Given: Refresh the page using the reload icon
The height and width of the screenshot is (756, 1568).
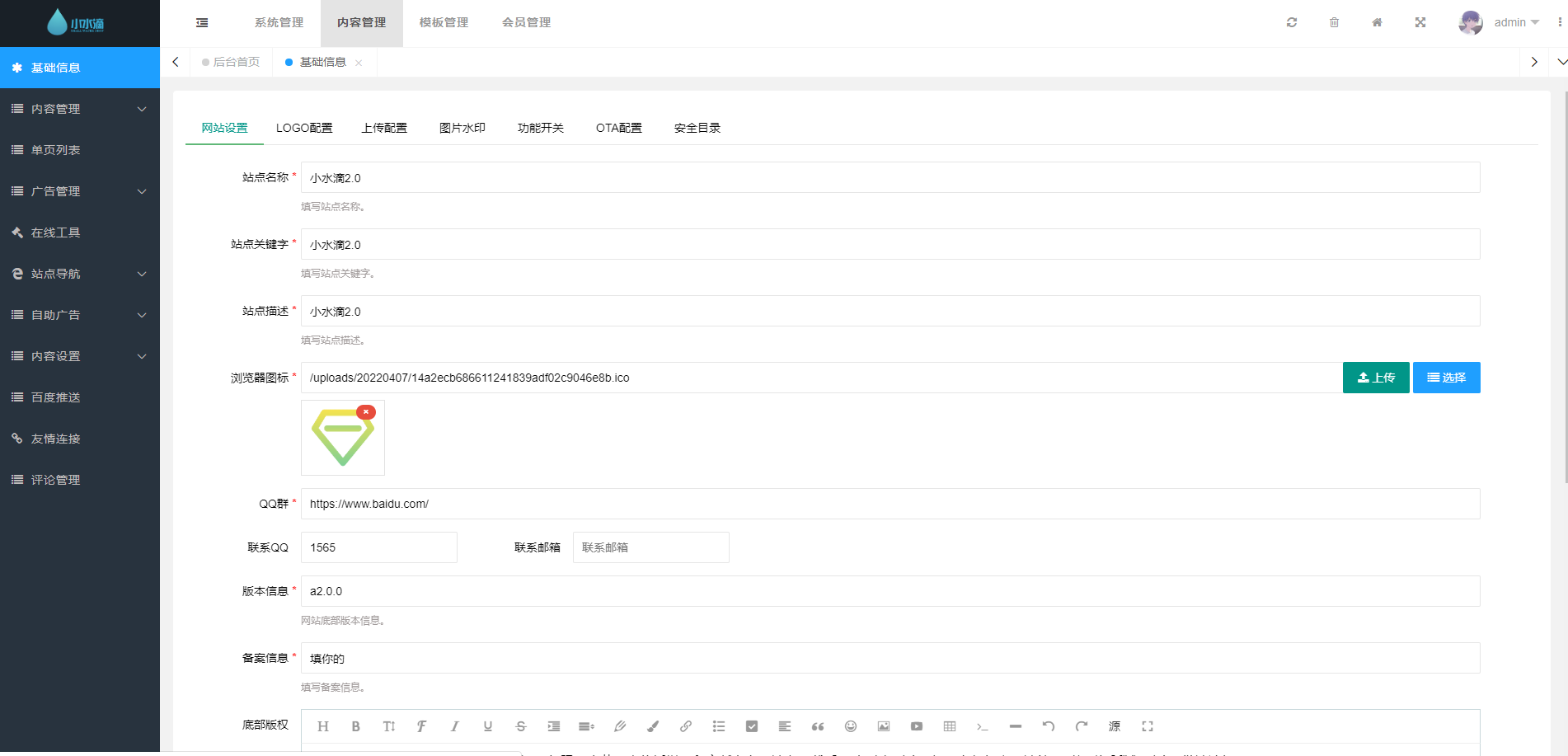Looking at the screenshot, I should pyautogui.click(x=1291, y=22).
